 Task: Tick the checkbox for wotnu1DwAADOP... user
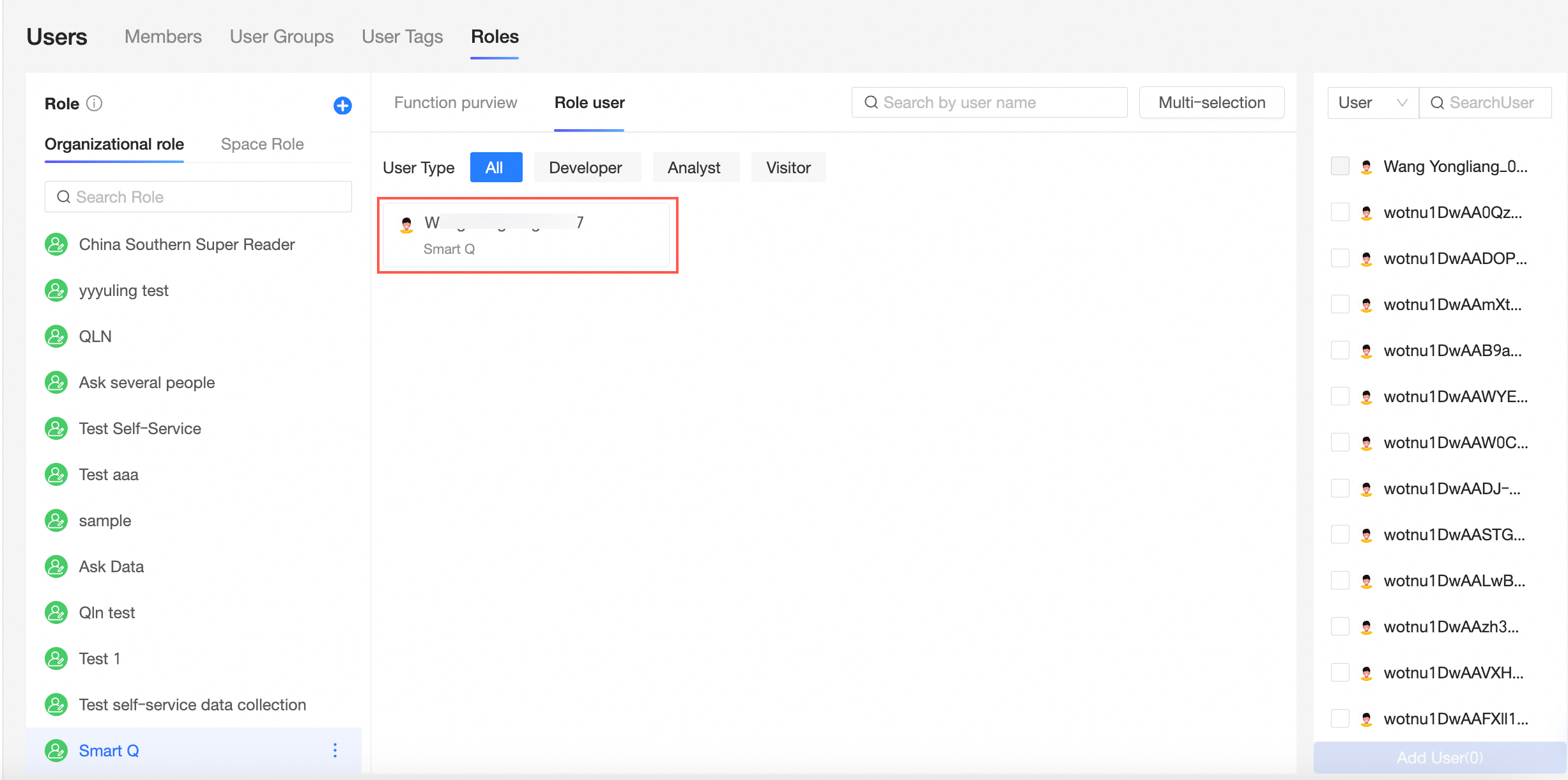[x=1339, y=258]
